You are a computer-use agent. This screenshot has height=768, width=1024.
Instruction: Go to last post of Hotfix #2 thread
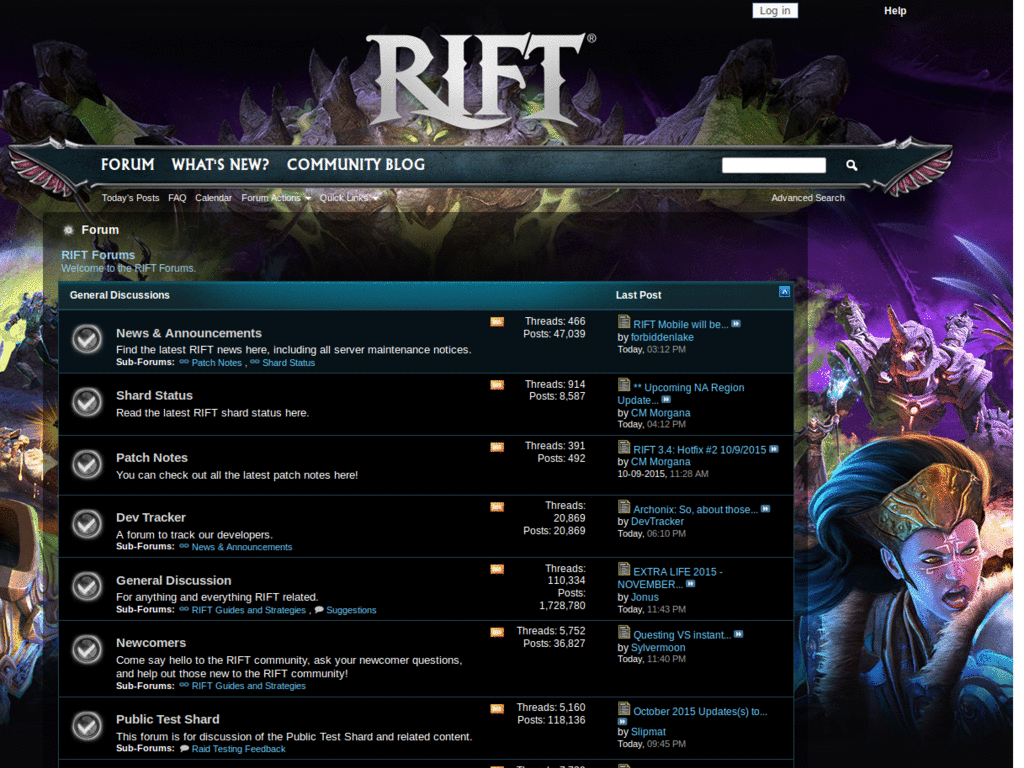774,449
